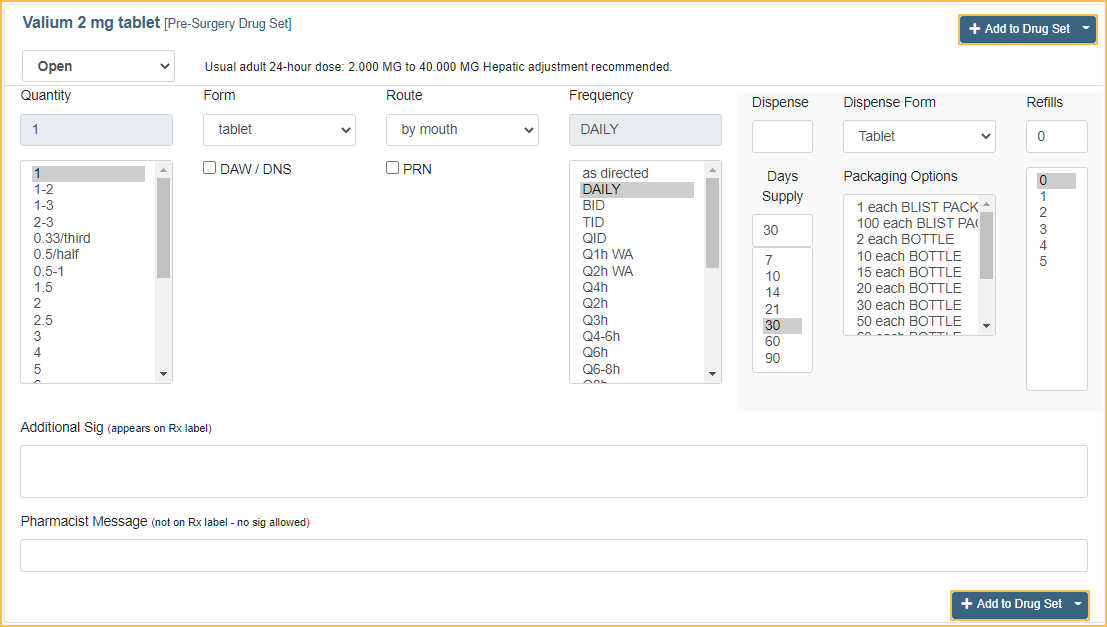Click the Dispense quantity input box
The height and width of the screenshot is (627, 1107).
click(782, 136)
